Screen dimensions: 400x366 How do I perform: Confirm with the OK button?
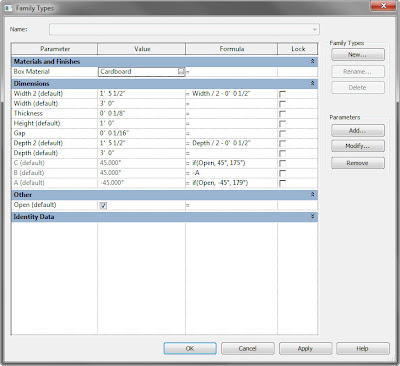190,349
